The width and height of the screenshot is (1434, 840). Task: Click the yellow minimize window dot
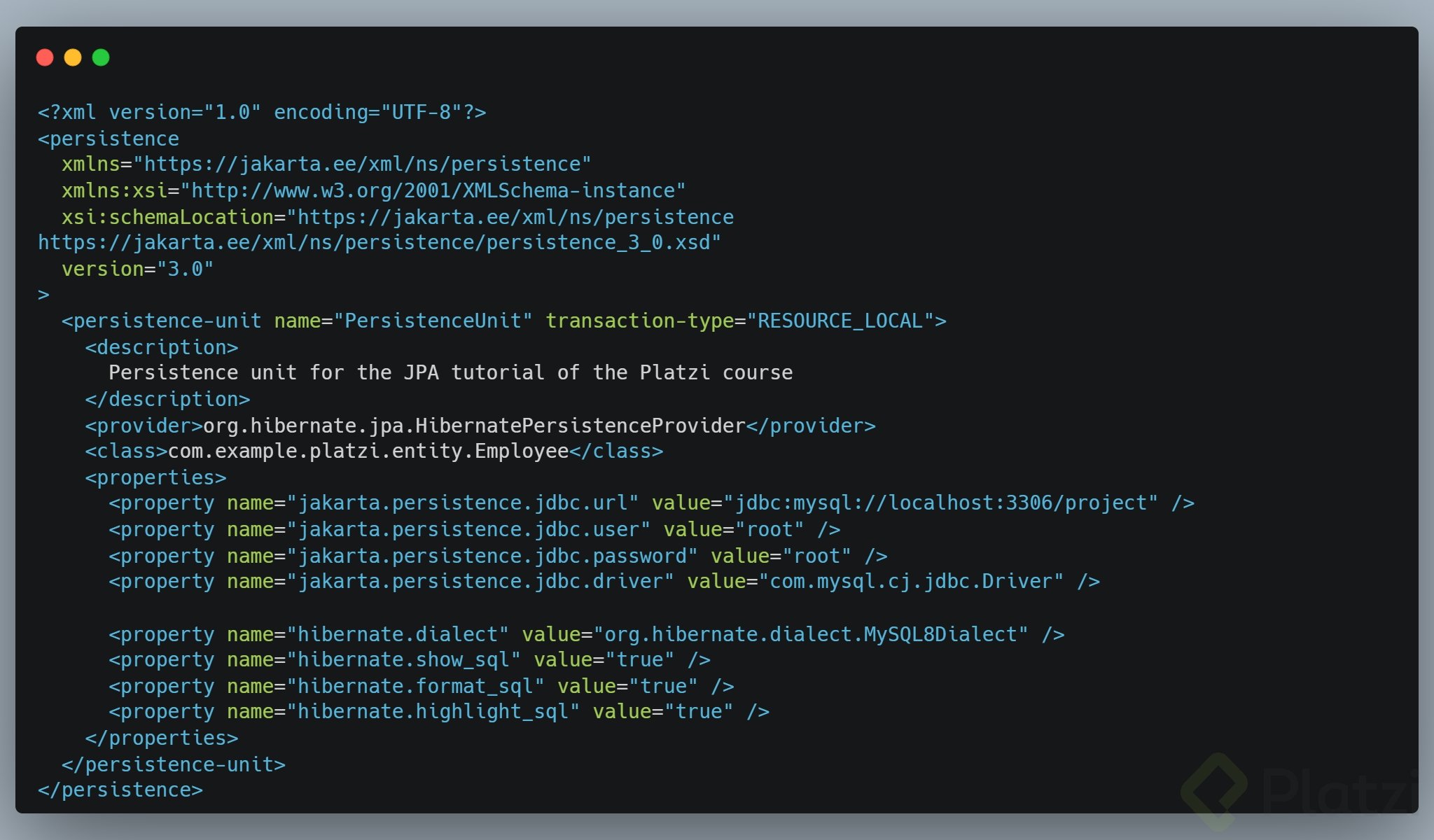[x=73, y=57]
